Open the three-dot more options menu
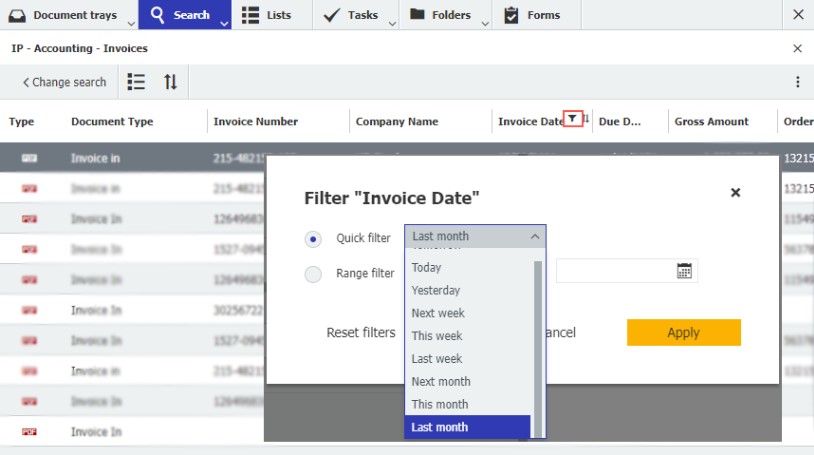814x455 pixels. tap(797, 82)
